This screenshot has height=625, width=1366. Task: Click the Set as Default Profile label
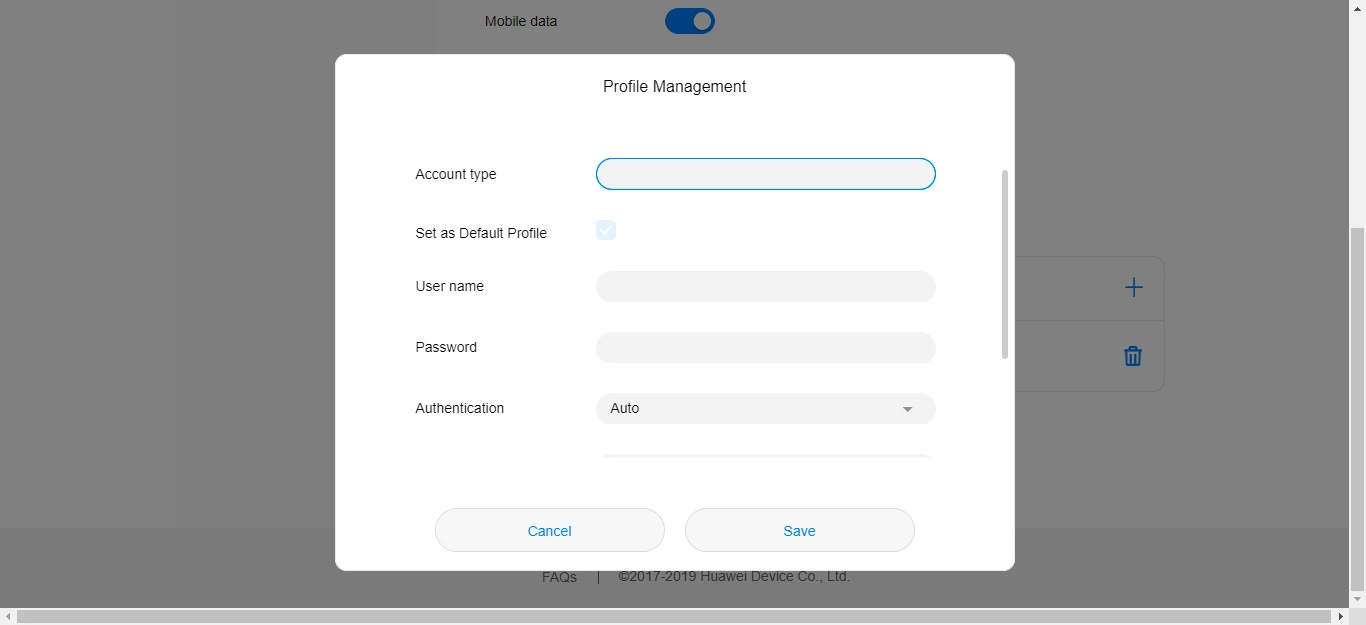tap(481, 233)
